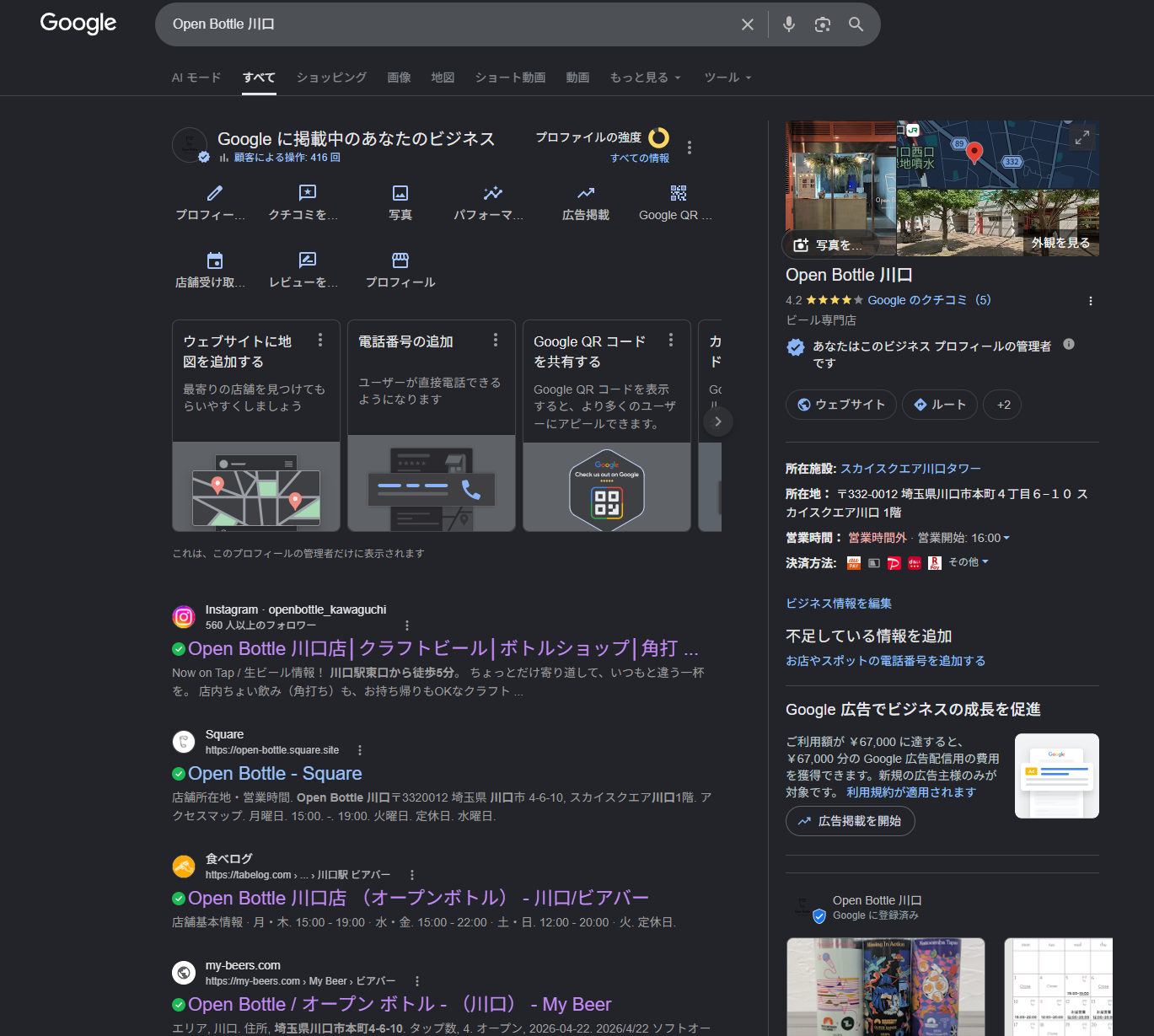Open the Google のクチコミ (5) reviews link
This screenshot has width=1154, height=1036.
coord(929,300)
